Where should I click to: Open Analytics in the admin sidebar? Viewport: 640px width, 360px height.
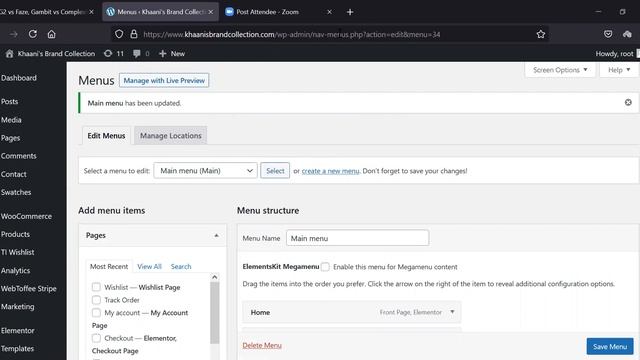16,271
